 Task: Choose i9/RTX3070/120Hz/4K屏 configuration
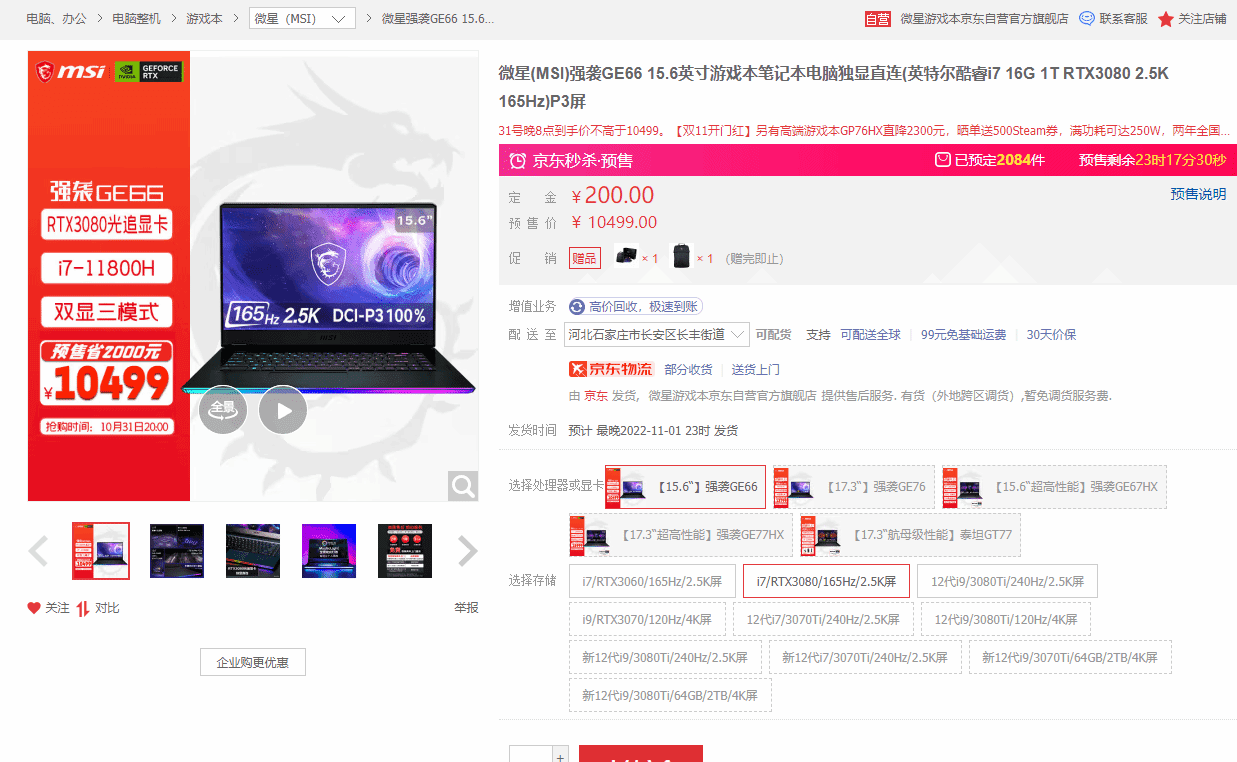point(647,620)
